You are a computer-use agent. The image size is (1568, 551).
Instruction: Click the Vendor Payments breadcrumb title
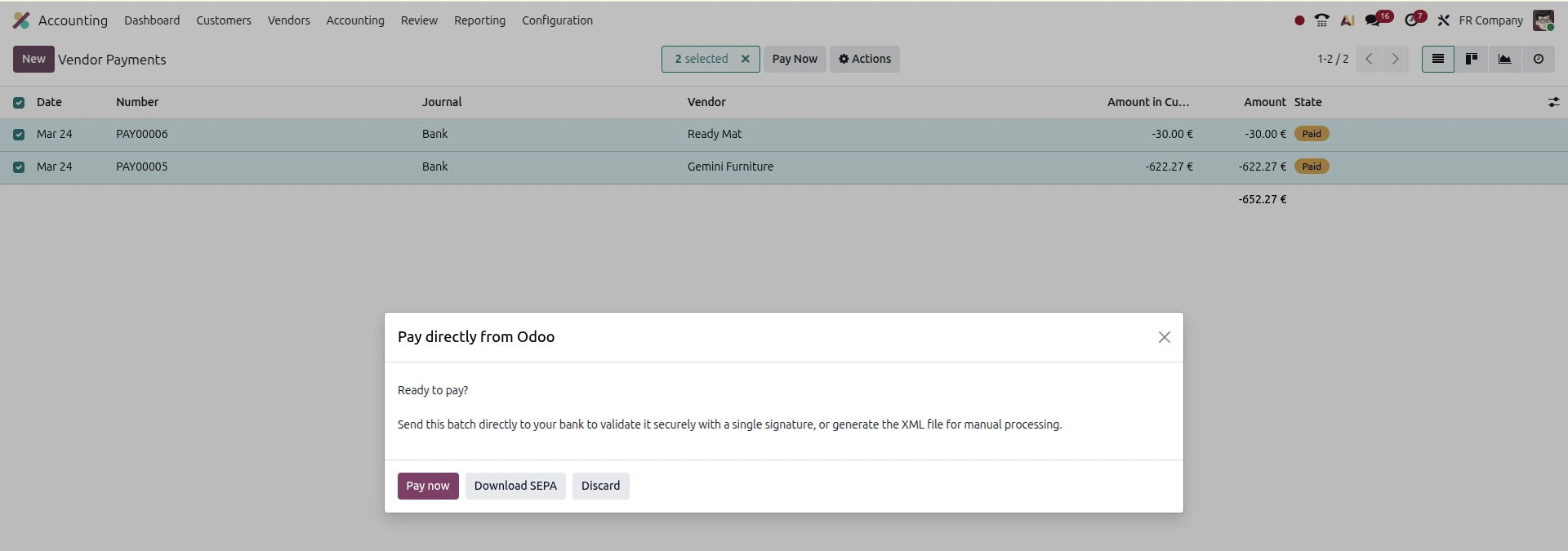(112, 60)
